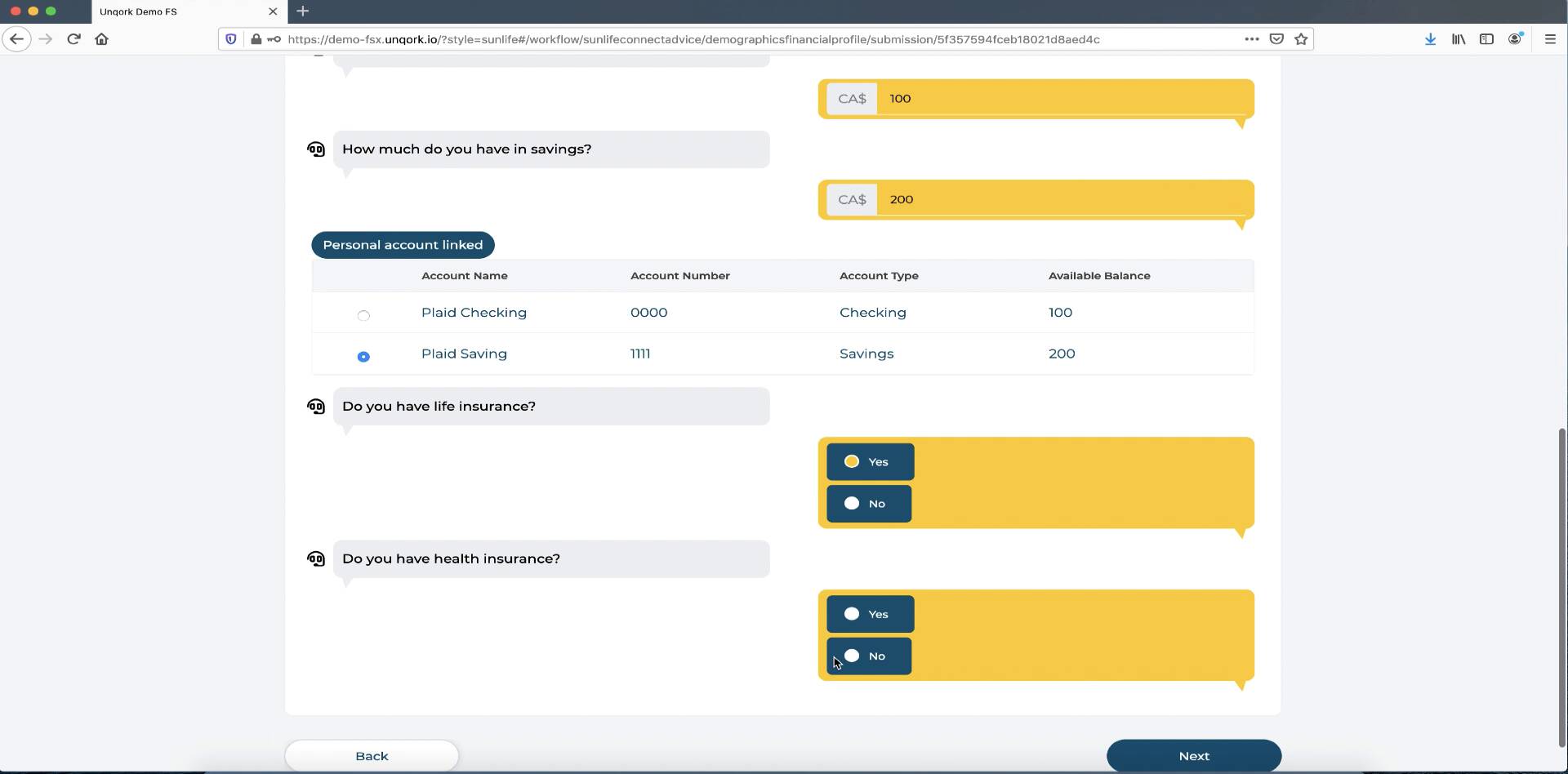The height and width of the screenshot is (774, 1568).
Task: Open page actions three-dot menu
Action: [x=1251, y=38]
